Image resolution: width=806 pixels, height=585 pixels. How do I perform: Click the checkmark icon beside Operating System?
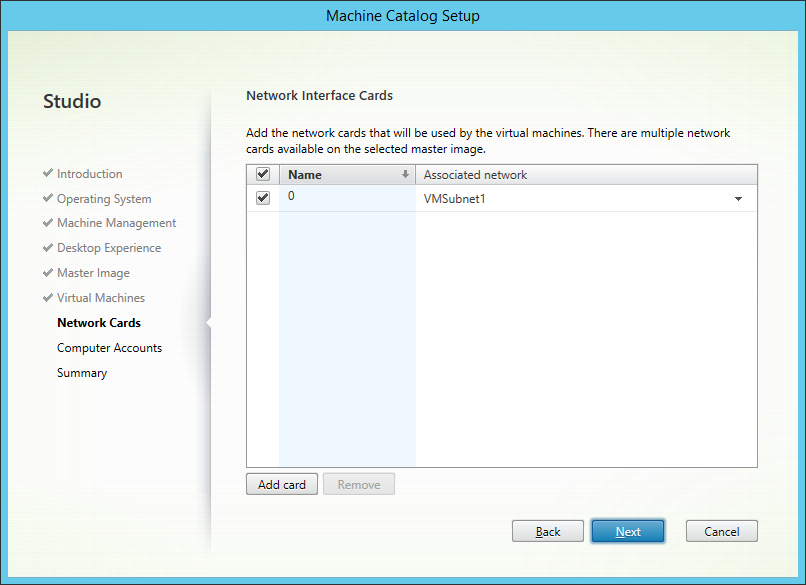tap(48, 199)
